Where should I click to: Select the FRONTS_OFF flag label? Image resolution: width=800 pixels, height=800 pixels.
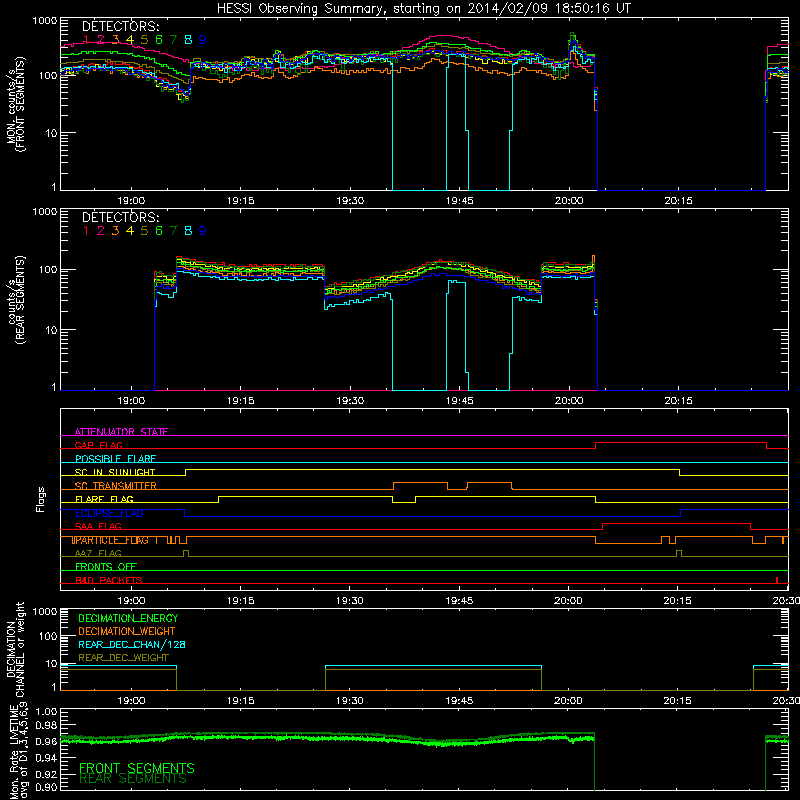tap(106, 567)
